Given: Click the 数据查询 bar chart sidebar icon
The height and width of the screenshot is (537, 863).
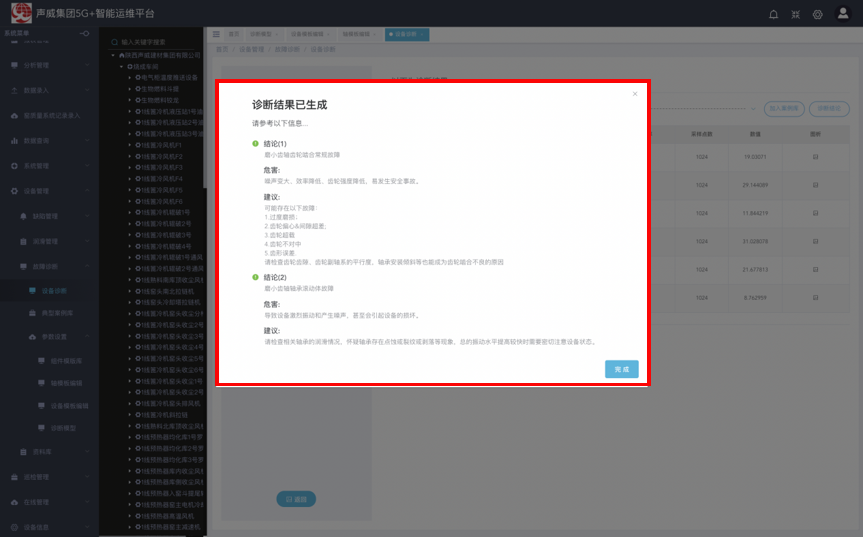Looking at the screenshot, I should (14, 140).
